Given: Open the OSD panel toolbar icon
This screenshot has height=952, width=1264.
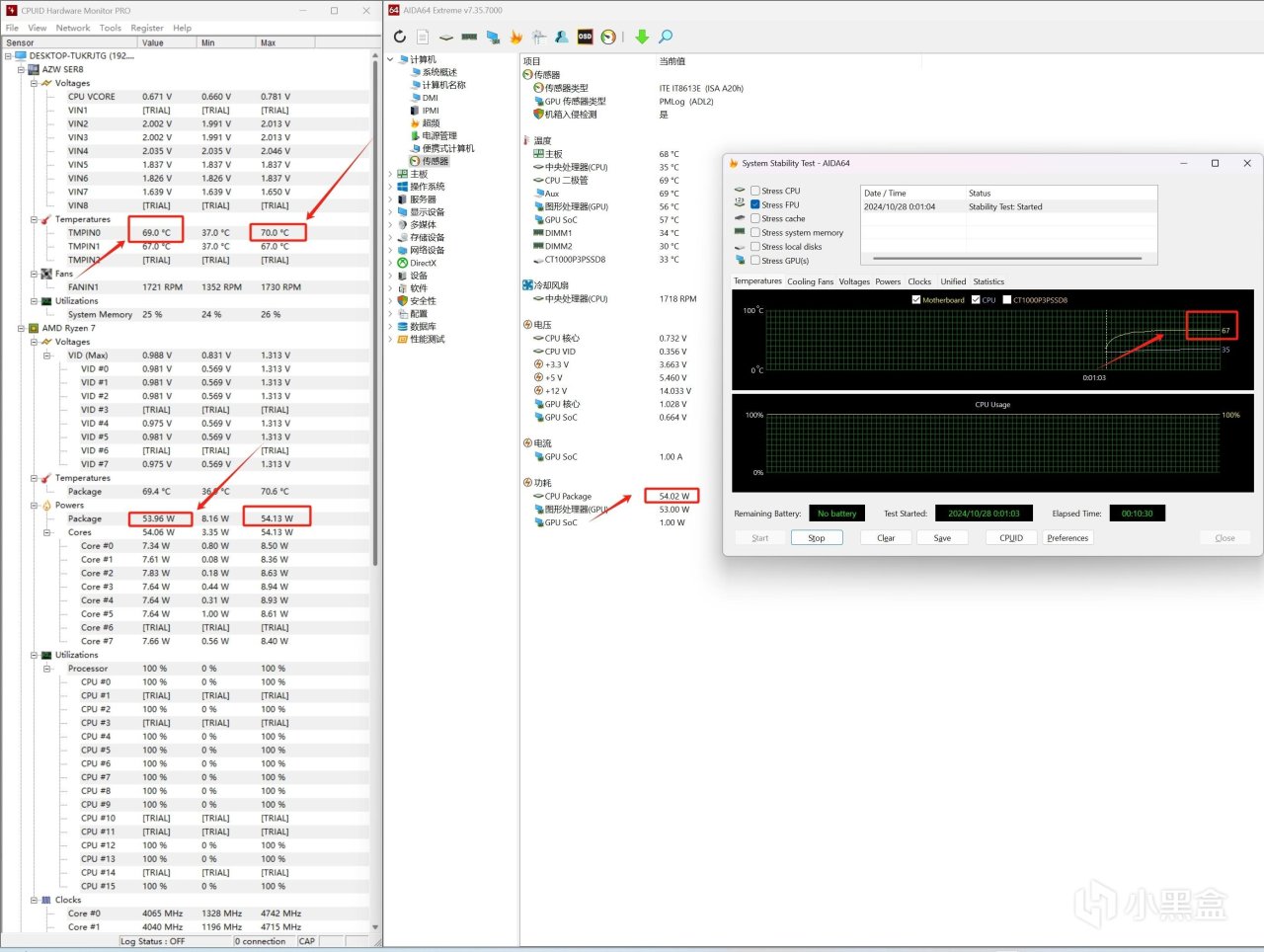Looking at the screenshot, I should coord(585,37).
